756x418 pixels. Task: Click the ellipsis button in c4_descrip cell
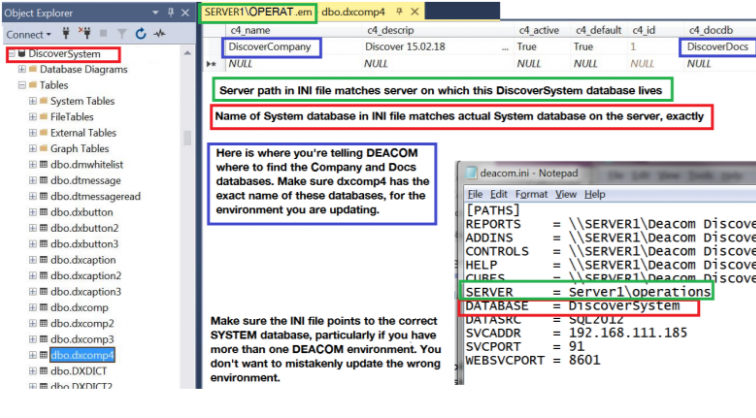click(505, 47)
